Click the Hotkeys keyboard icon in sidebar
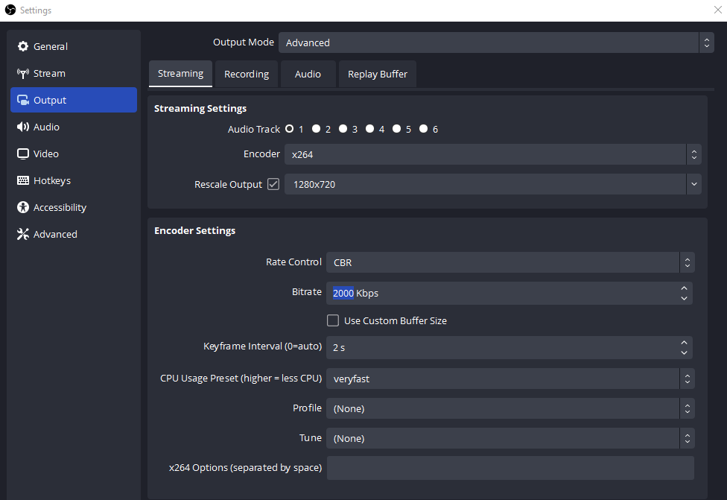Image resolution: width=727 pixels, height=500 pixels. [23, 181]
